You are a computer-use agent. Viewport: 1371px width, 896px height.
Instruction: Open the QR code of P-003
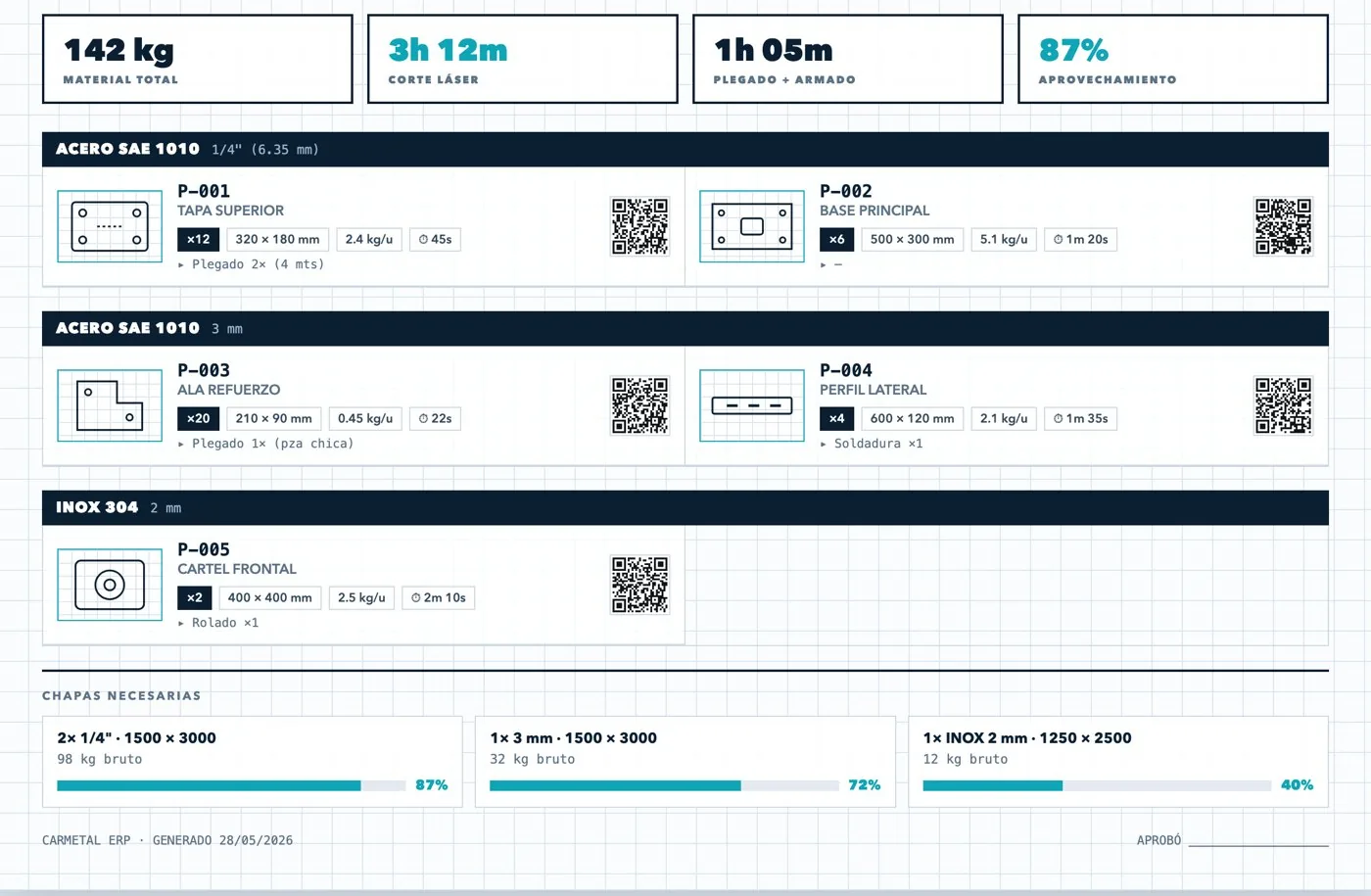click(x=639, y=405)
